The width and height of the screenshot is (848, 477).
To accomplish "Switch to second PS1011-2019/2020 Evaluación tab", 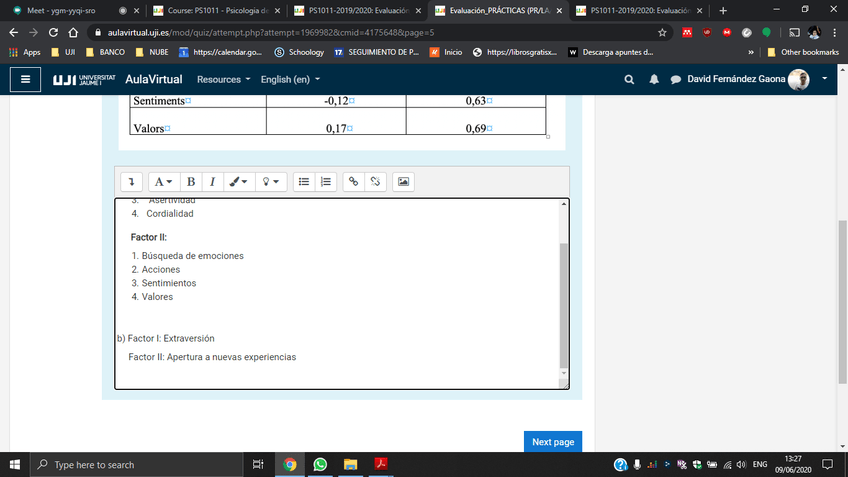I will point(357,10).
